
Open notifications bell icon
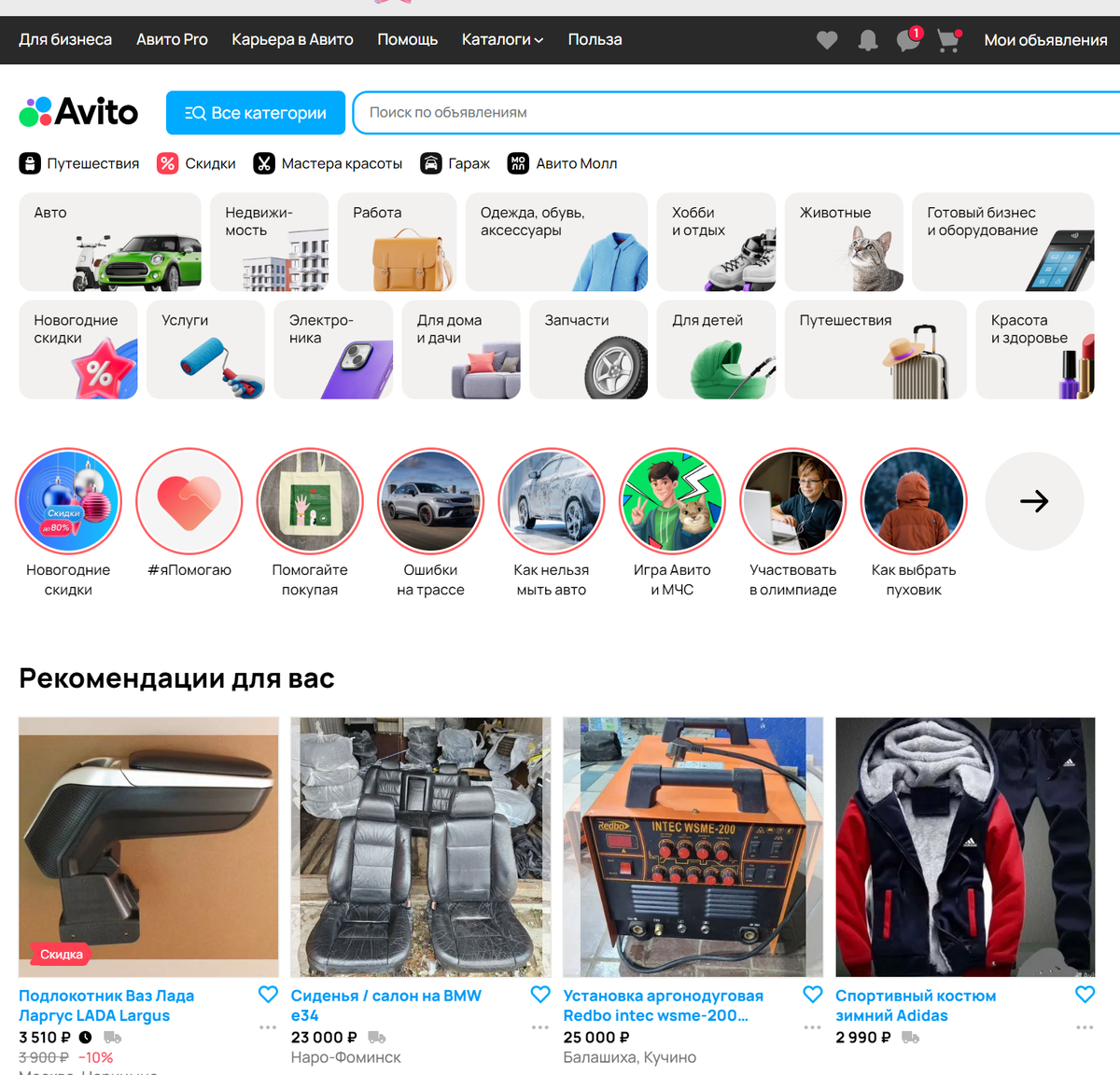coord(868,40)
